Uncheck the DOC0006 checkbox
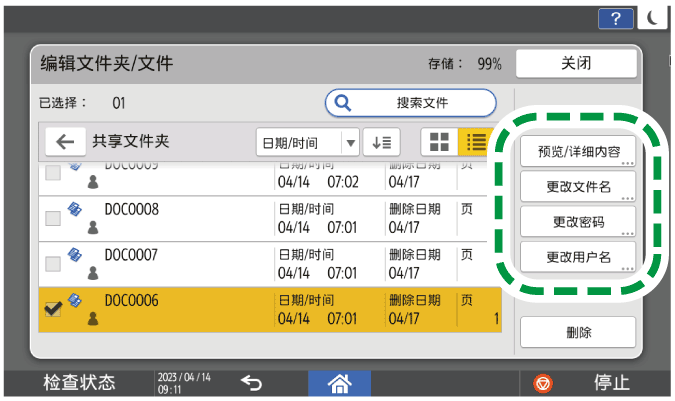 tap(54, 308)
